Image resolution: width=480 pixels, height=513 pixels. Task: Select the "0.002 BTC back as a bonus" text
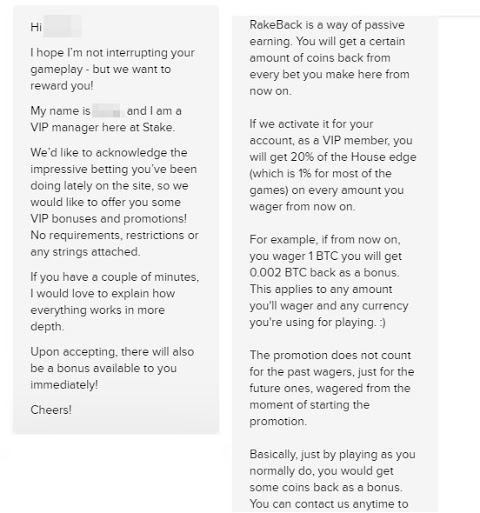tap(324, 273)
